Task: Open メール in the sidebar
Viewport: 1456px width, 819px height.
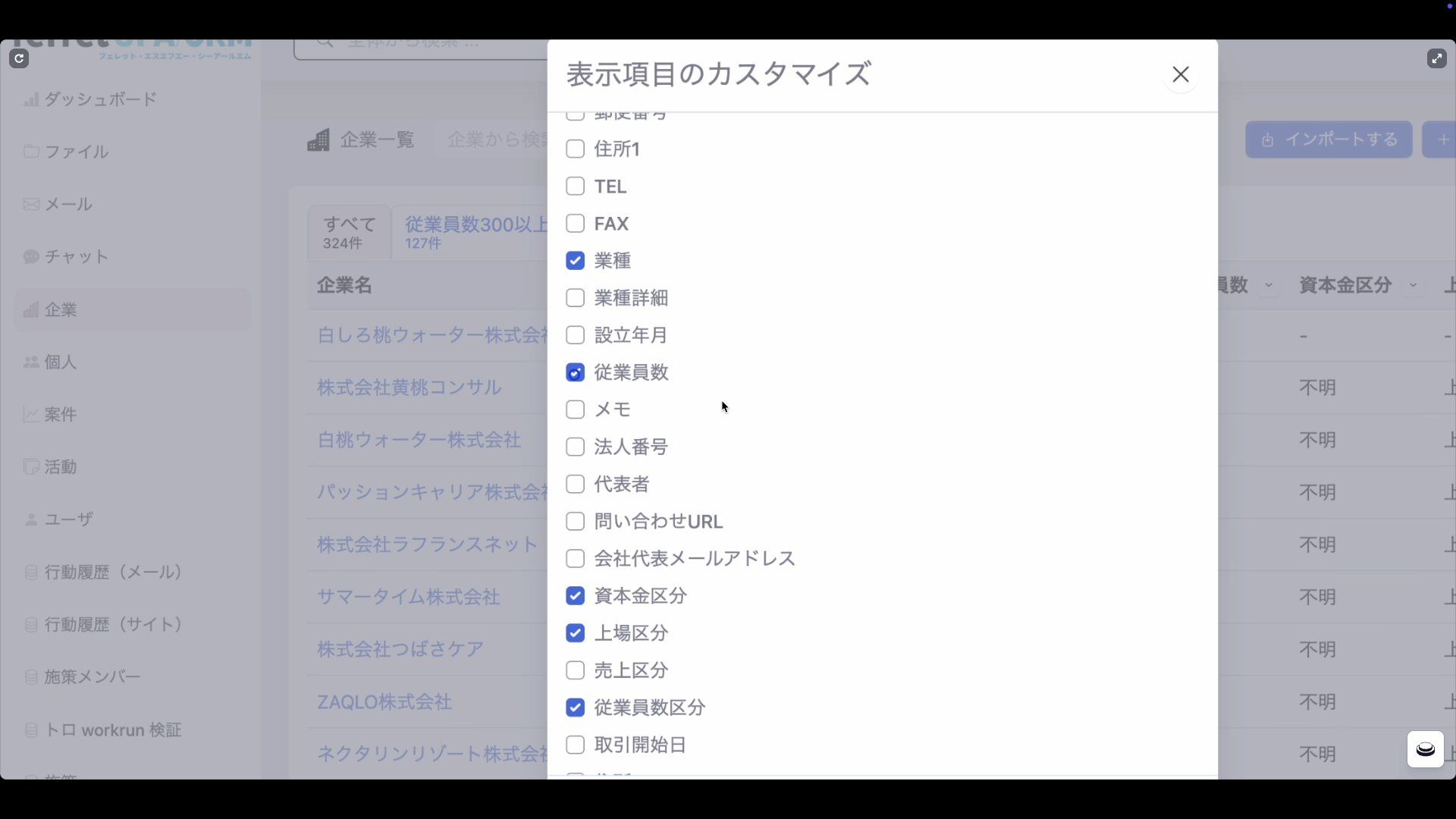Action: 132,204
